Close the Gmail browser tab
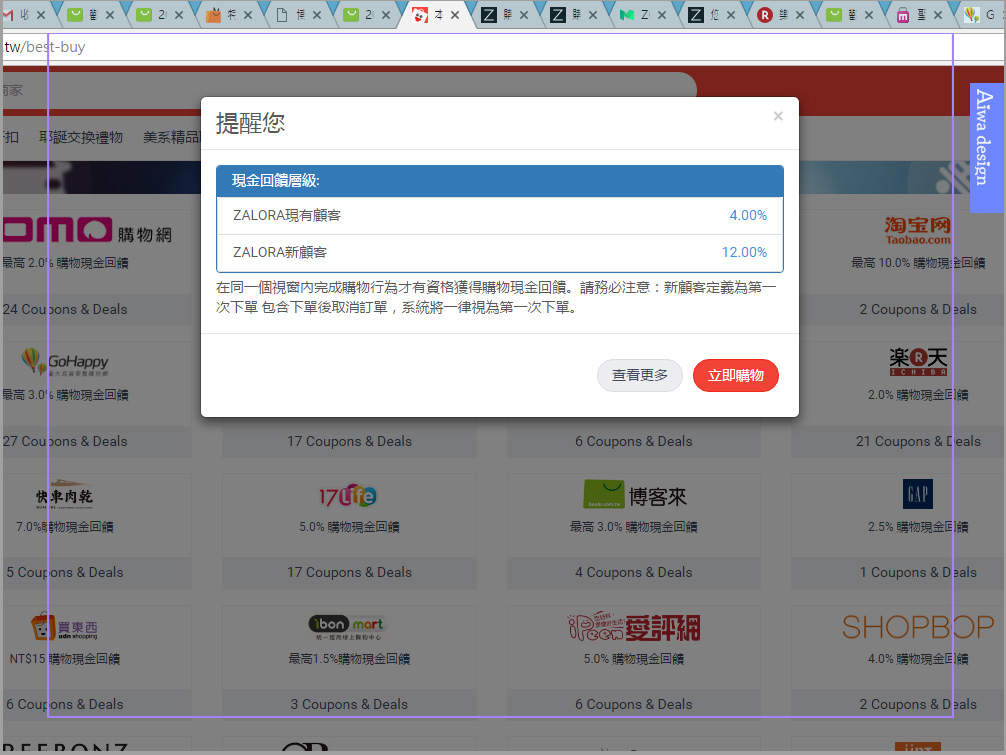 click(41, 15)
